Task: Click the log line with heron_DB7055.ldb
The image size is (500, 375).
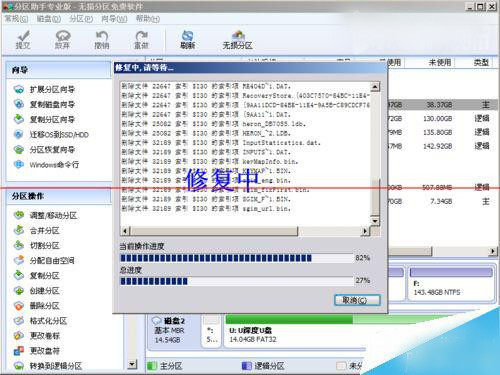Action: 213,124
